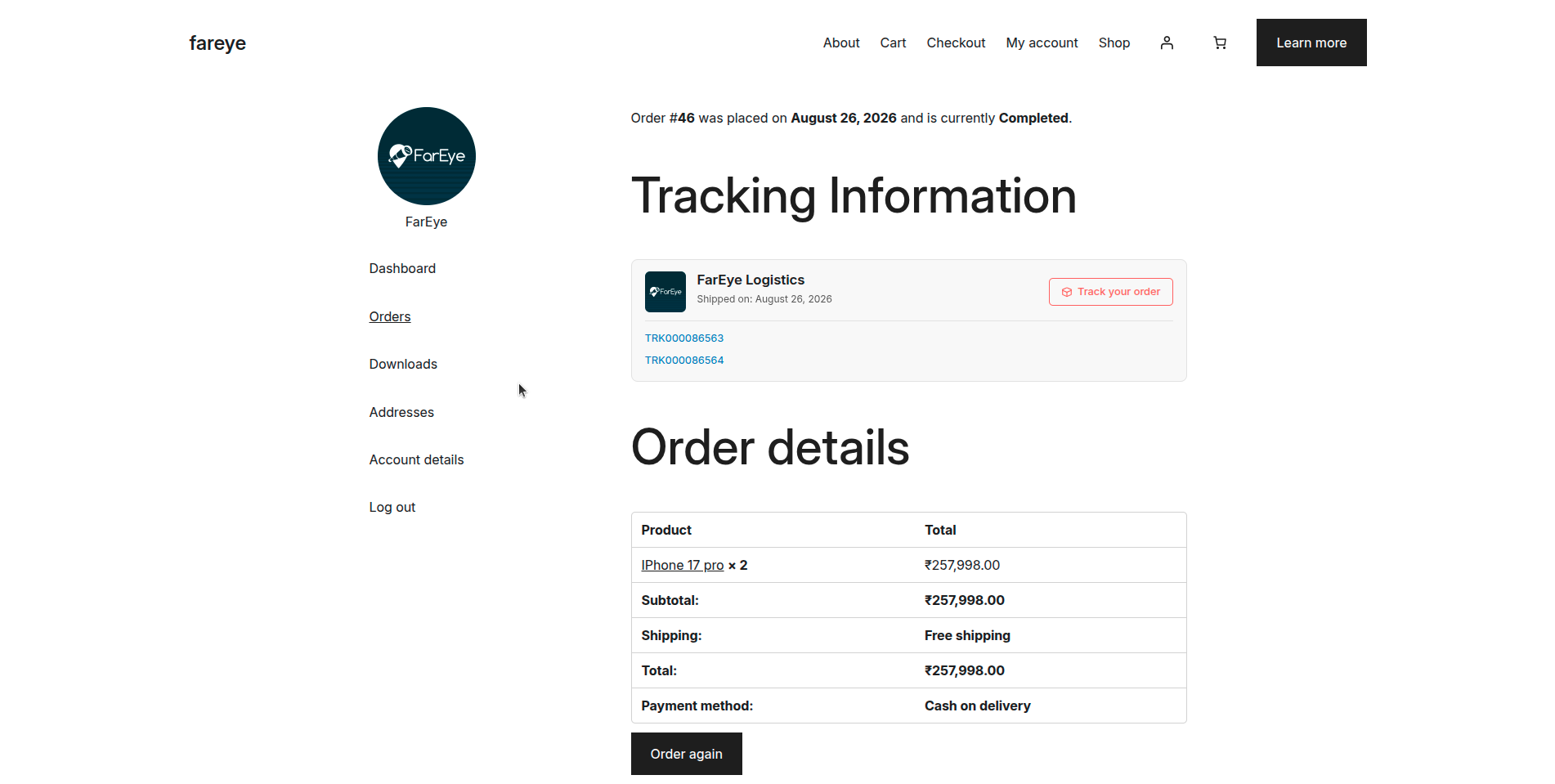This screenshot has width=1555, height=784.
Task: Click the 'Payment method:' row label
Action: [697, 706]
